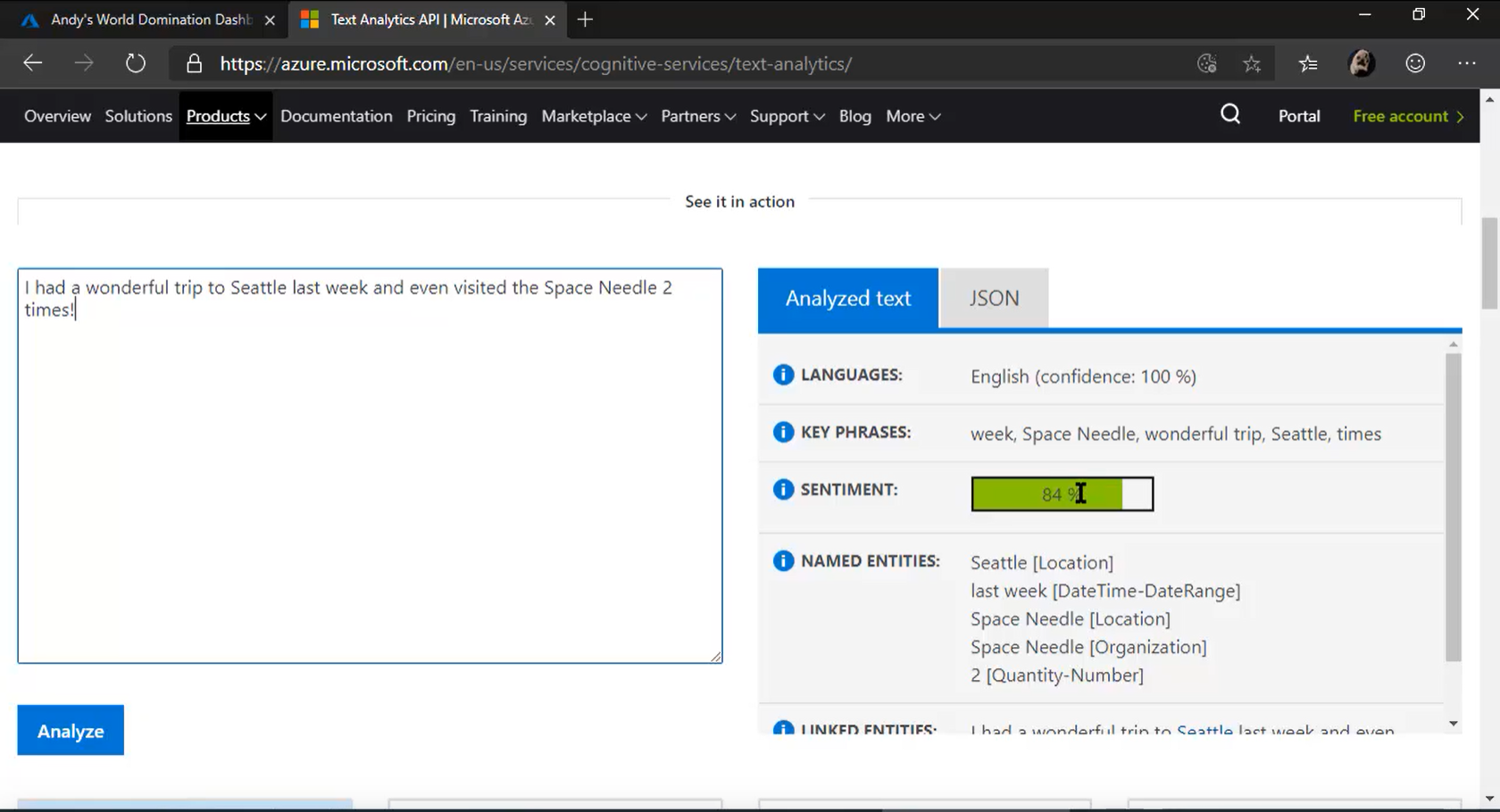Click the Linked Entities info icon
This screenshot has width=1500, height=812.
783,727
